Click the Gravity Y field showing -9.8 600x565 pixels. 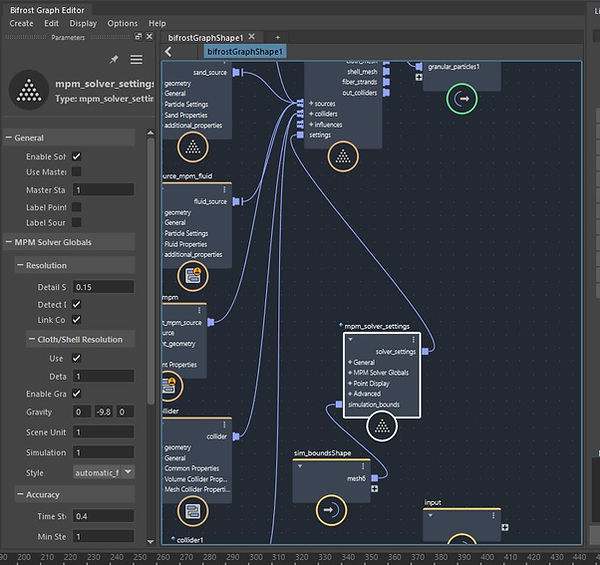(x=104, y=412)
